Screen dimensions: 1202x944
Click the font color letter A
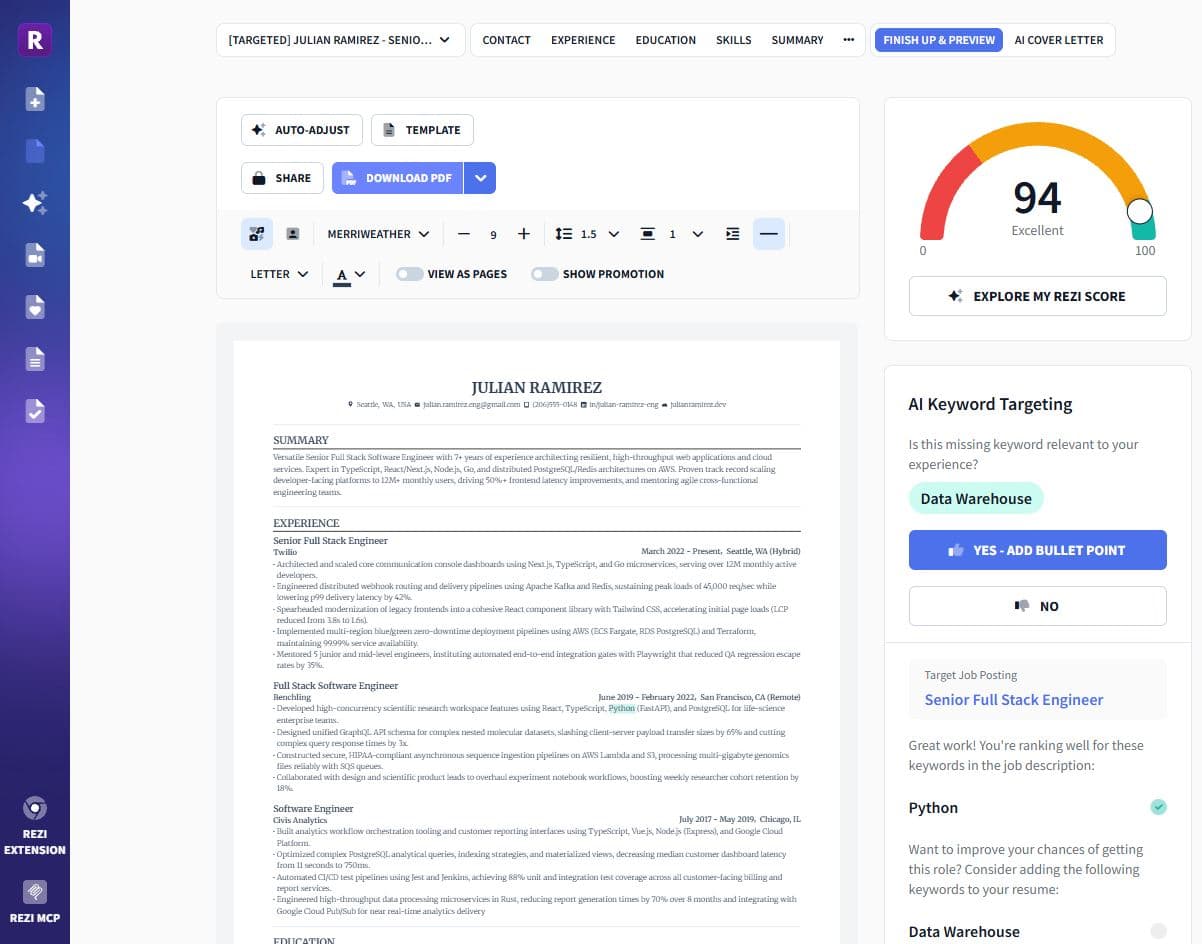click(x=342, y=275)
